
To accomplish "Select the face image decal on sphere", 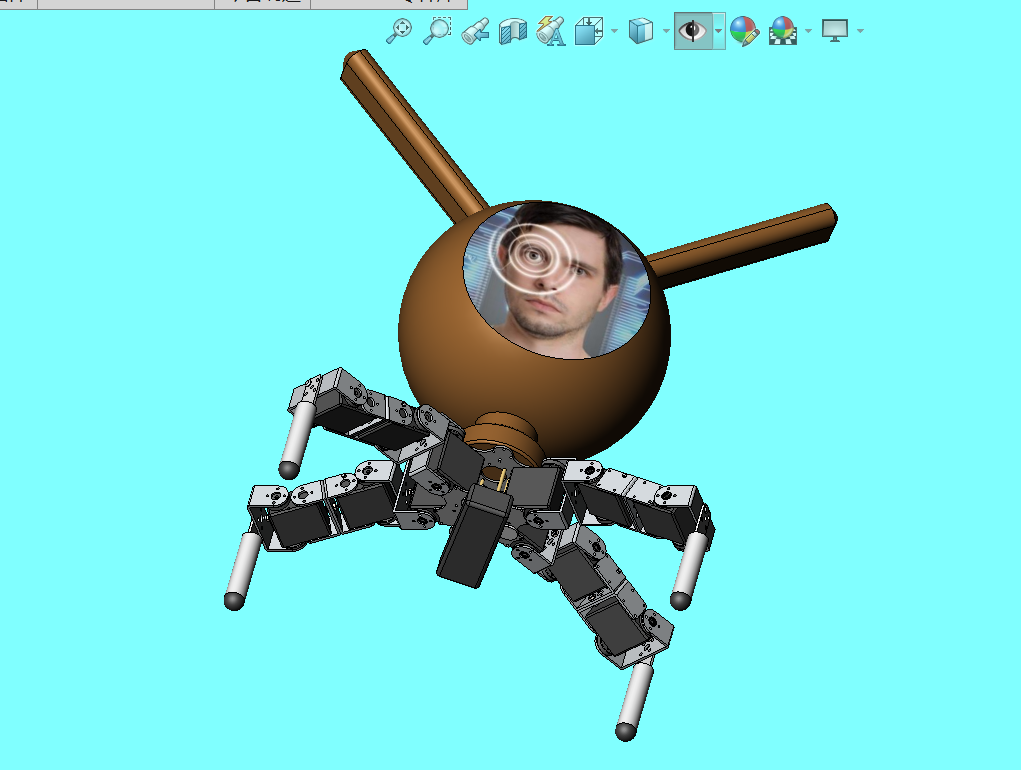I will [x=557, y=280].
